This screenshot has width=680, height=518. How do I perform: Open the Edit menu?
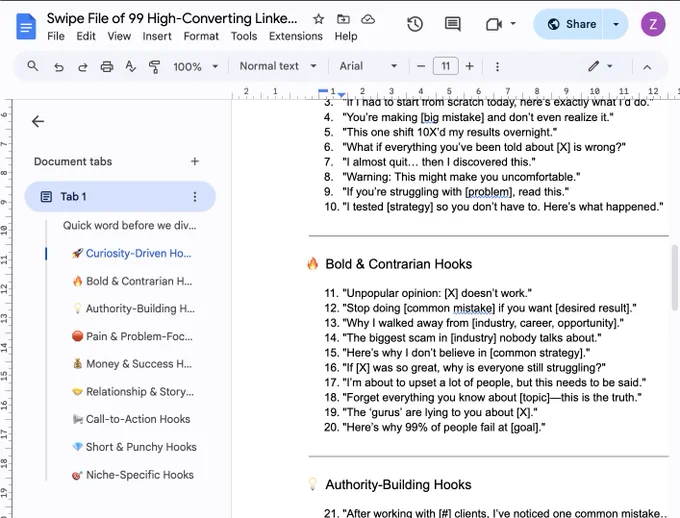(x=86, y=36)
